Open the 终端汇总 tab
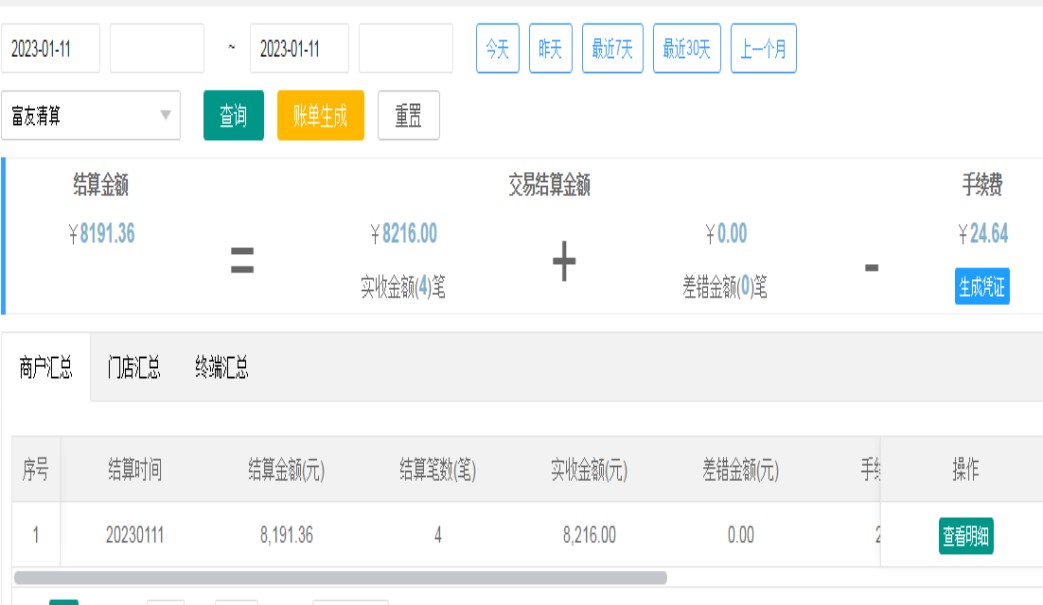The height and width of the screenshot is (605, 1043). (221, 368)
